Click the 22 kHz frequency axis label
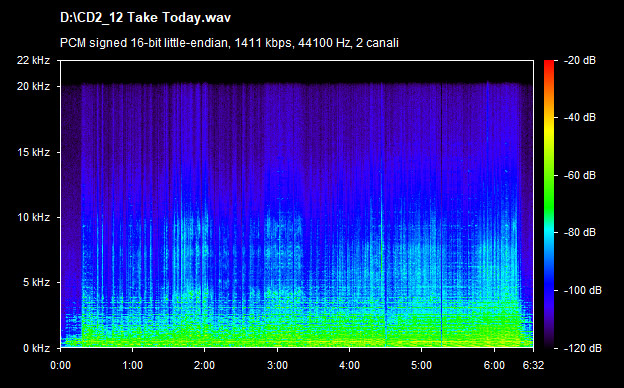Screen dimensions: 624x388 tap(33, 60)
